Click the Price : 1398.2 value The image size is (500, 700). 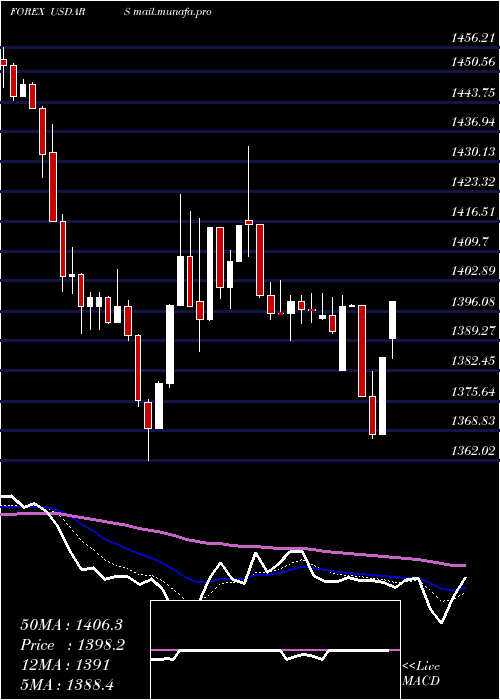pos(72,645)
